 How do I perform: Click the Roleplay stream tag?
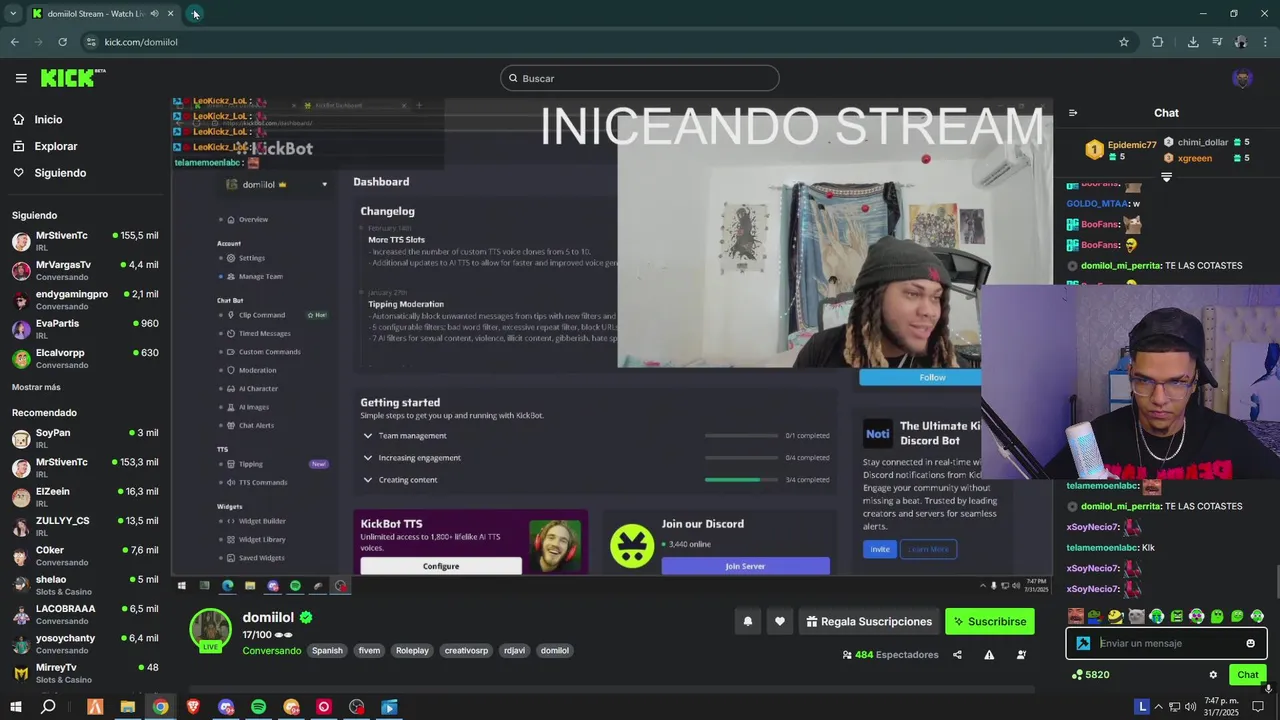(x=412, y=650)
